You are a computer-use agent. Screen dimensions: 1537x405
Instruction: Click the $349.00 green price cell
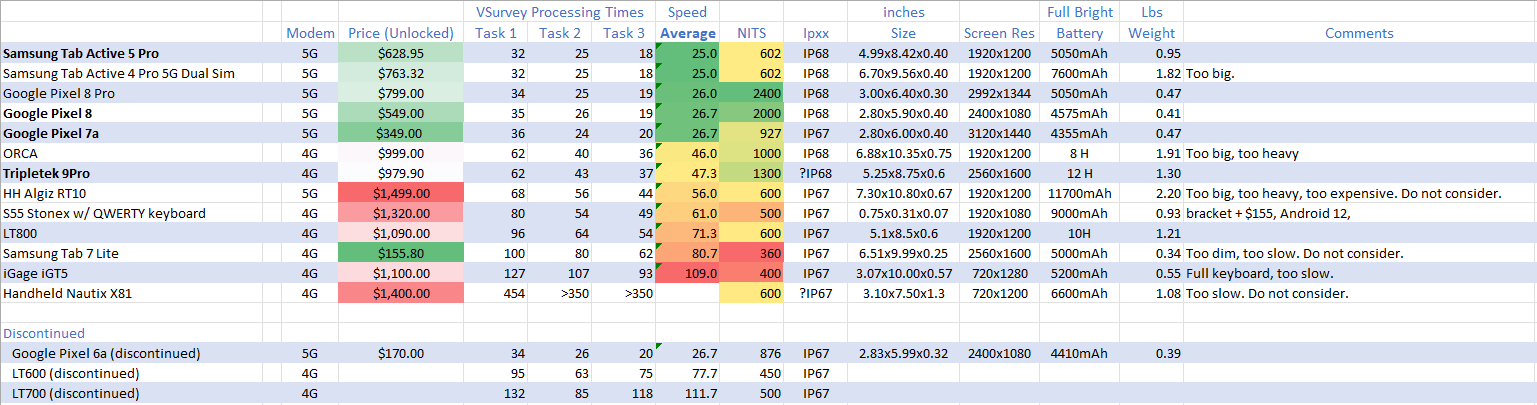(x=401, y=133)
